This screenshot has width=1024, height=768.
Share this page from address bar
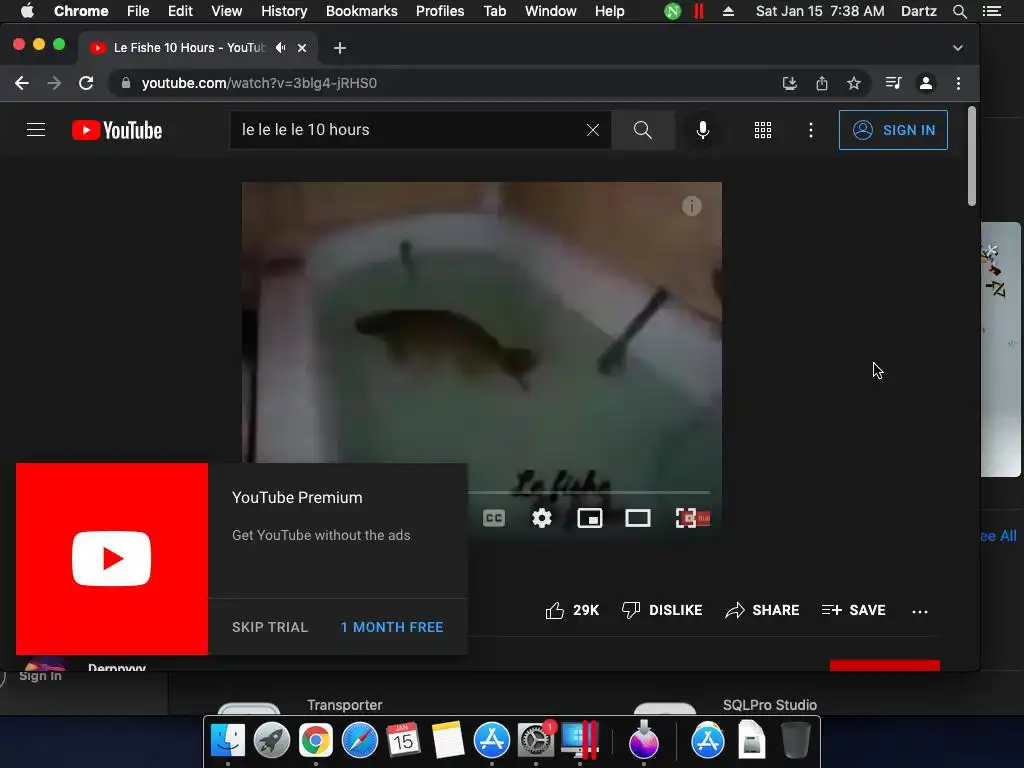(822, 83)
